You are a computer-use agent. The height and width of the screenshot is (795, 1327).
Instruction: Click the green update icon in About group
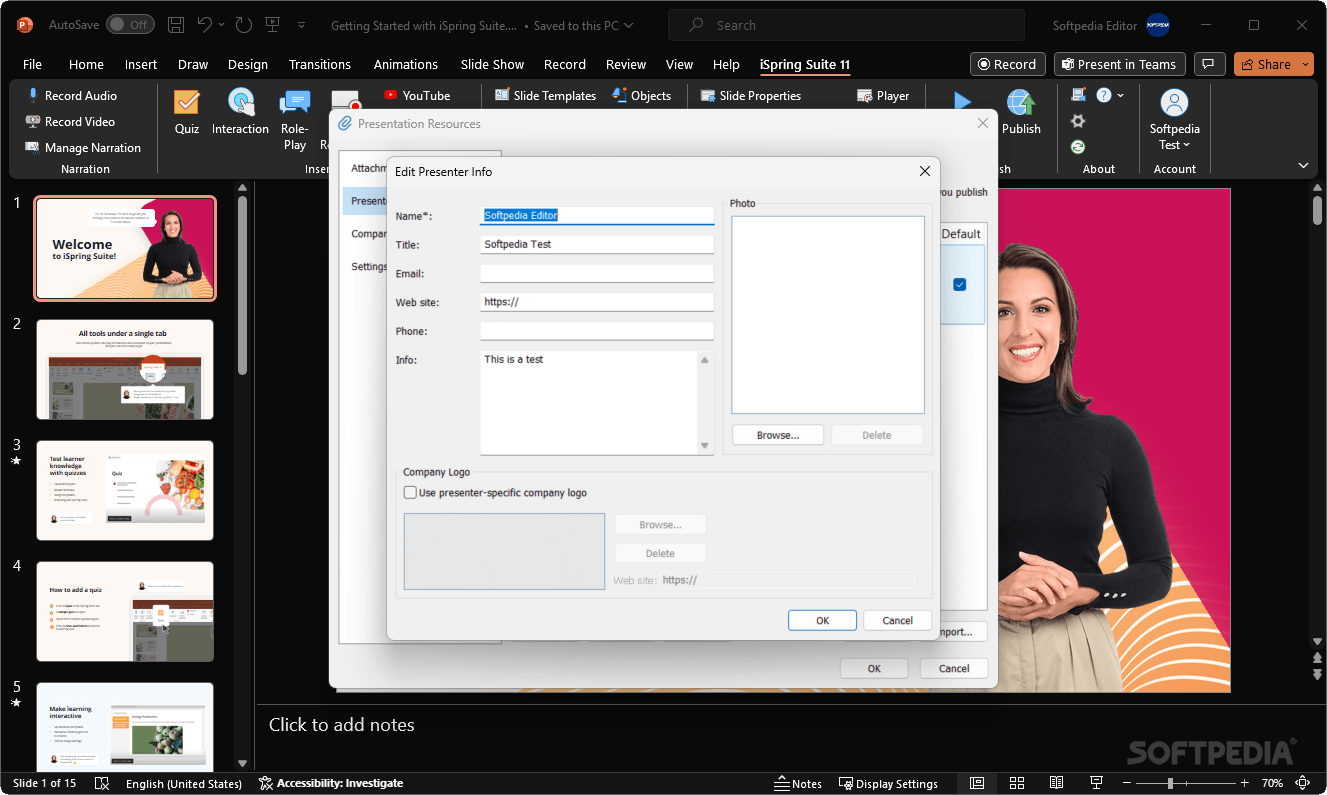(x=1078, y=147)
